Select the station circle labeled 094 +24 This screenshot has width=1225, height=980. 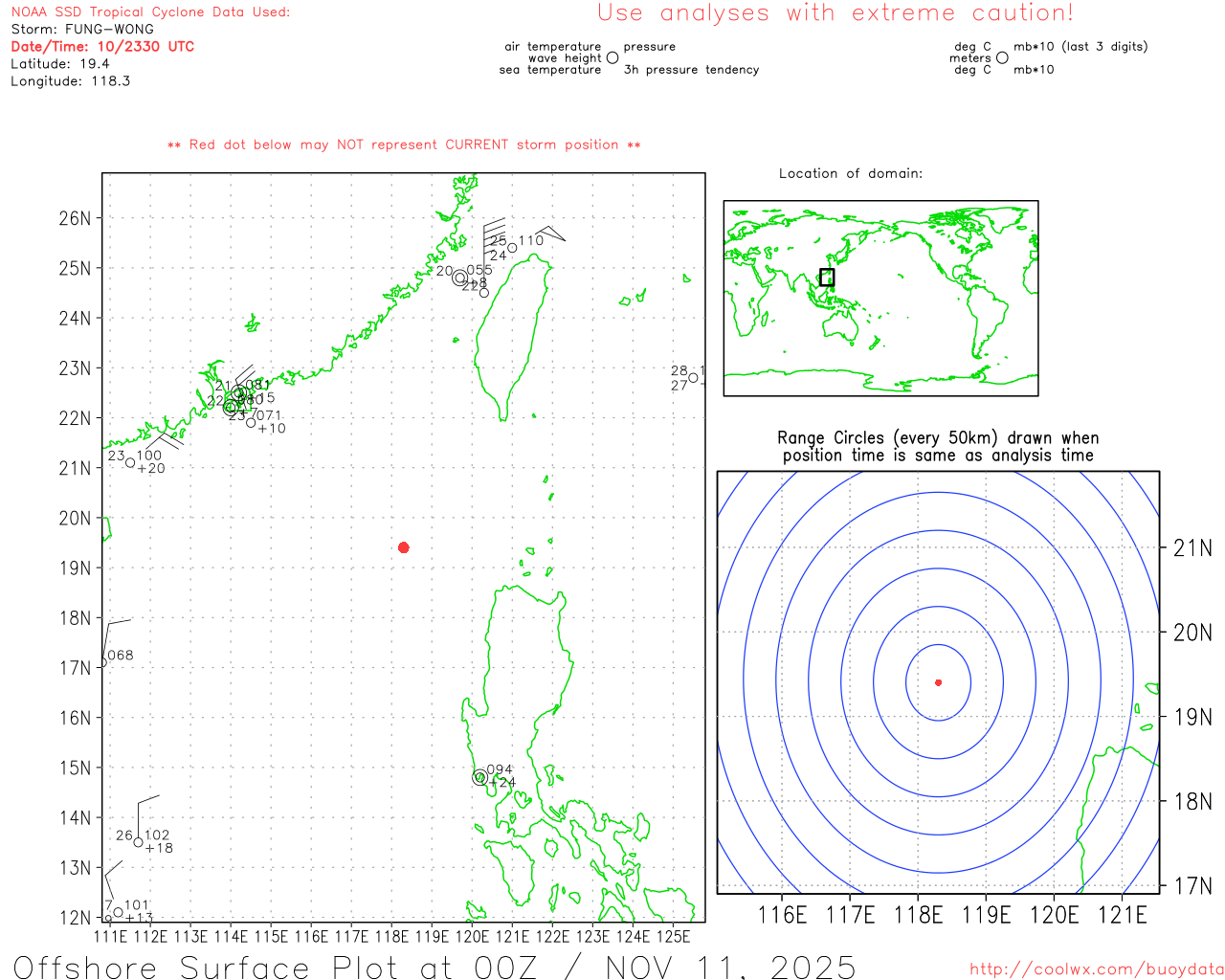[x=479, y=777]
